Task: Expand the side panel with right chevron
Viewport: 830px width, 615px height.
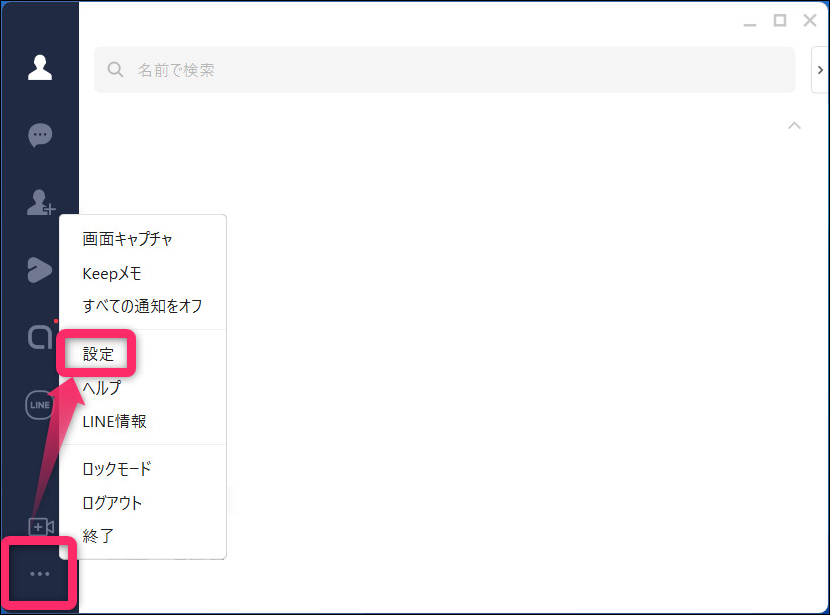Action: 820,70
